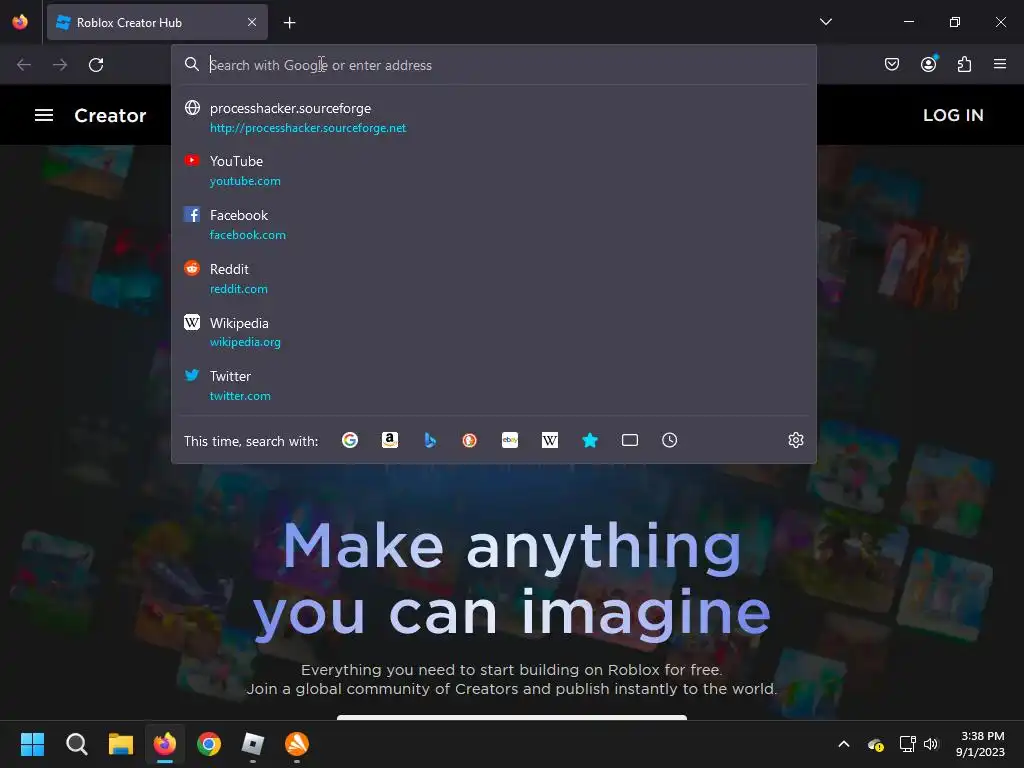This screenshot has height=768, width=1024.
Task: Close the Roblox Creator Hub tab
Action: pyautogui.click(x=252, y=22)
